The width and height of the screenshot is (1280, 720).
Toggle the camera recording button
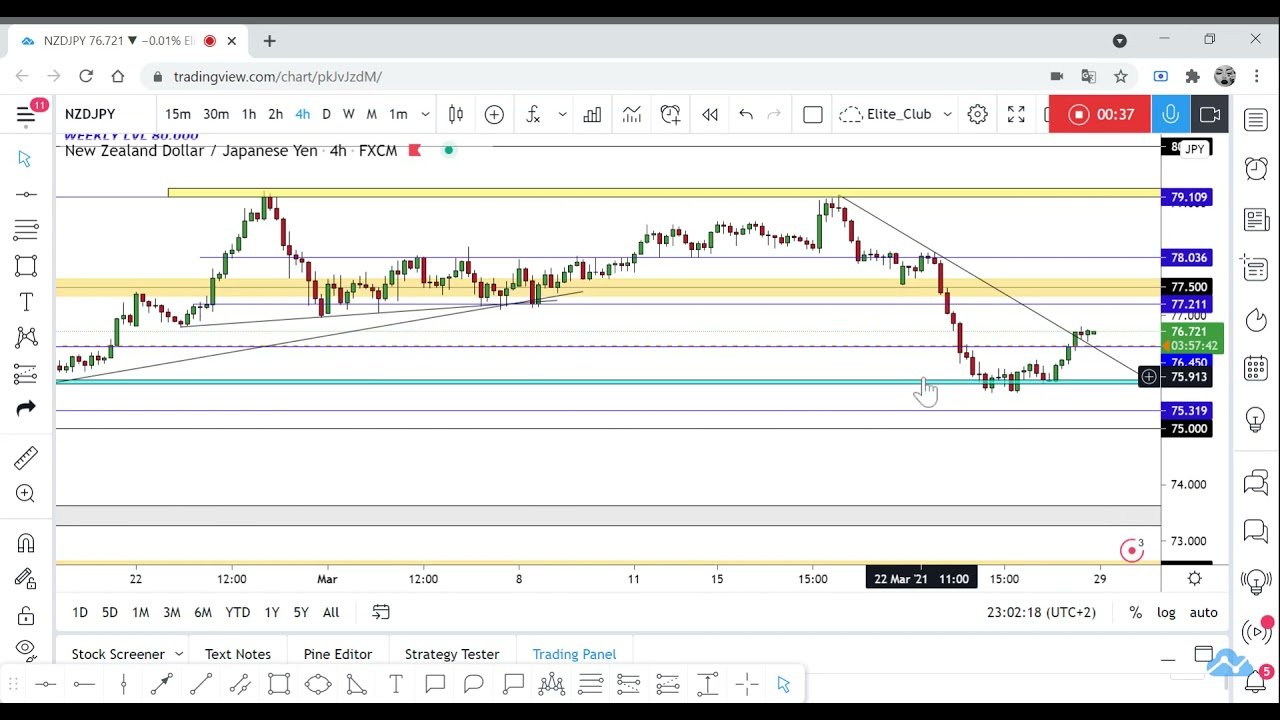click(1210, 114)
